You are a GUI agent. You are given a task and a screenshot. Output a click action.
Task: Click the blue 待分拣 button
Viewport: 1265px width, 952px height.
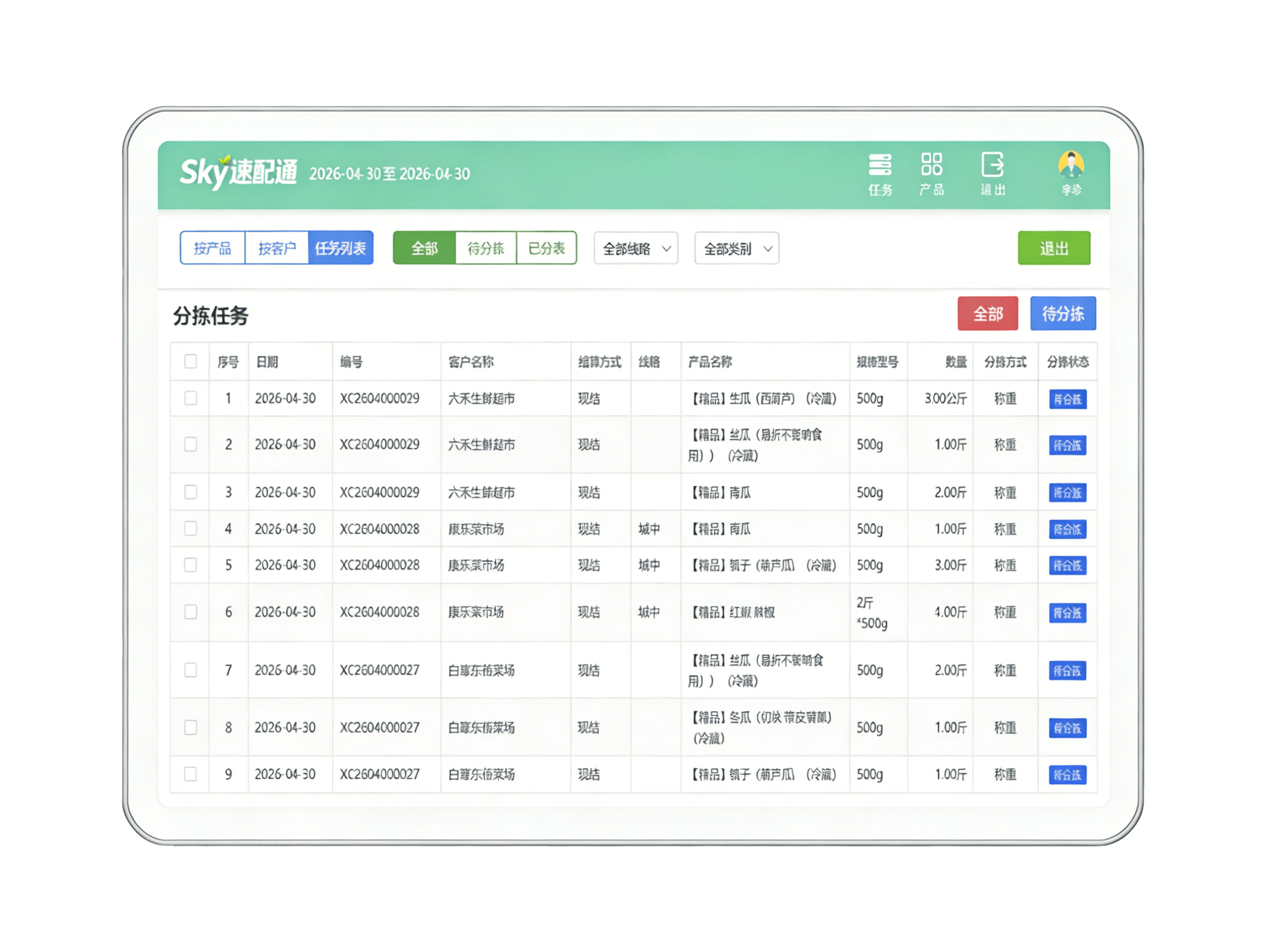[1062, 314]
